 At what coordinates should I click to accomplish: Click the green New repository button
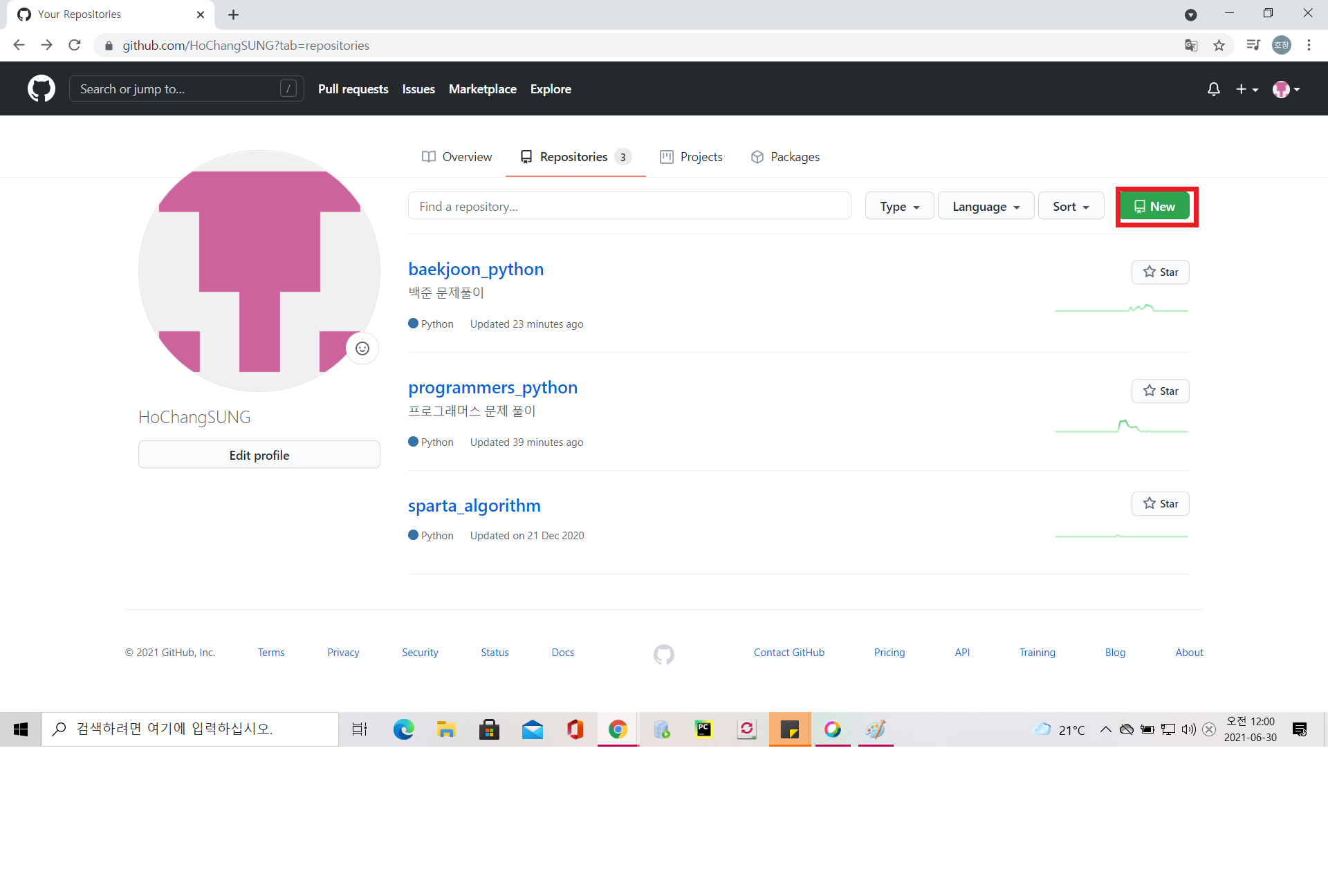pyautogui.click(x=1154, y=206)
